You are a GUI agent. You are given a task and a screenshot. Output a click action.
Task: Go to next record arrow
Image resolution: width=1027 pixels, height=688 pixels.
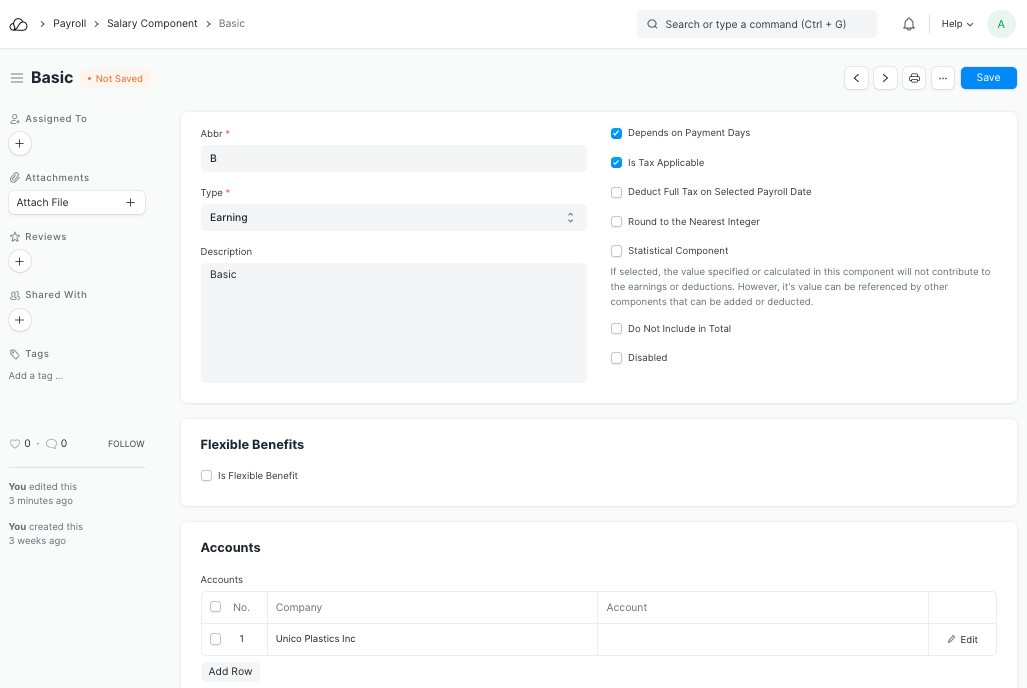tap(885, 78)
